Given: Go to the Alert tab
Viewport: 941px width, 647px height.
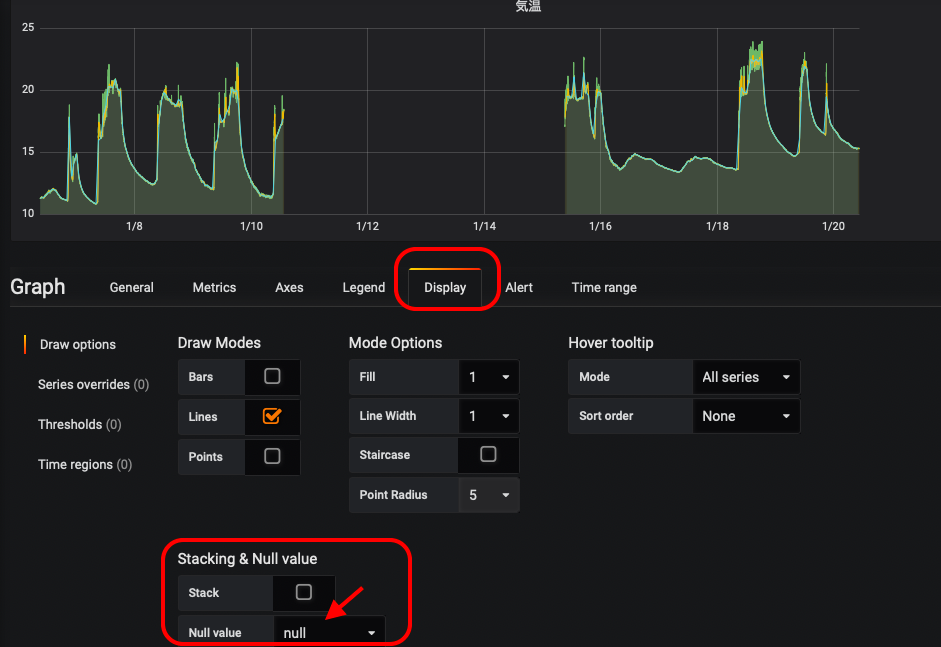Looking at the screenshot, I should point(519,287).
